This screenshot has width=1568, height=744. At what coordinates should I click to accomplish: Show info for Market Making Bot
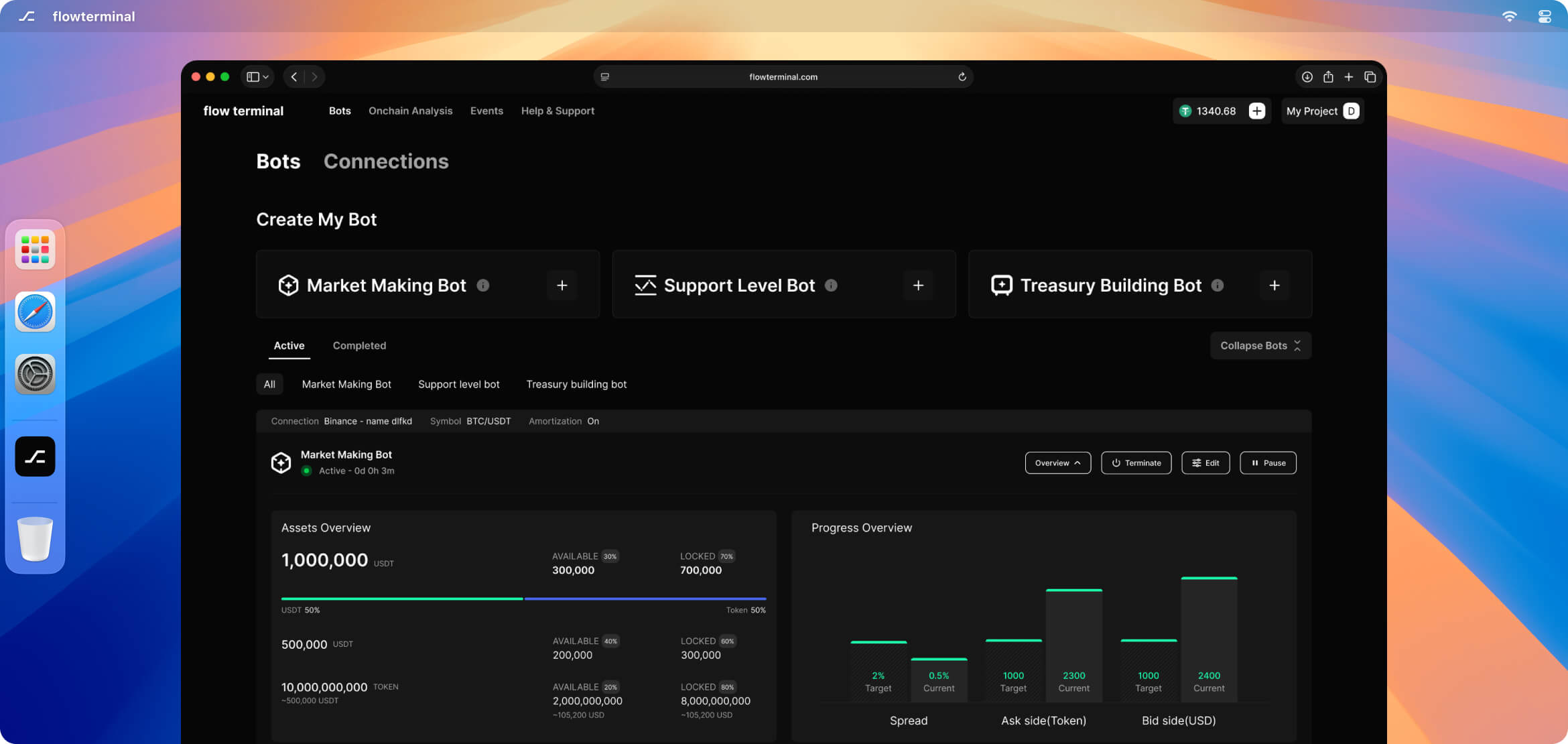pos(482,285)
